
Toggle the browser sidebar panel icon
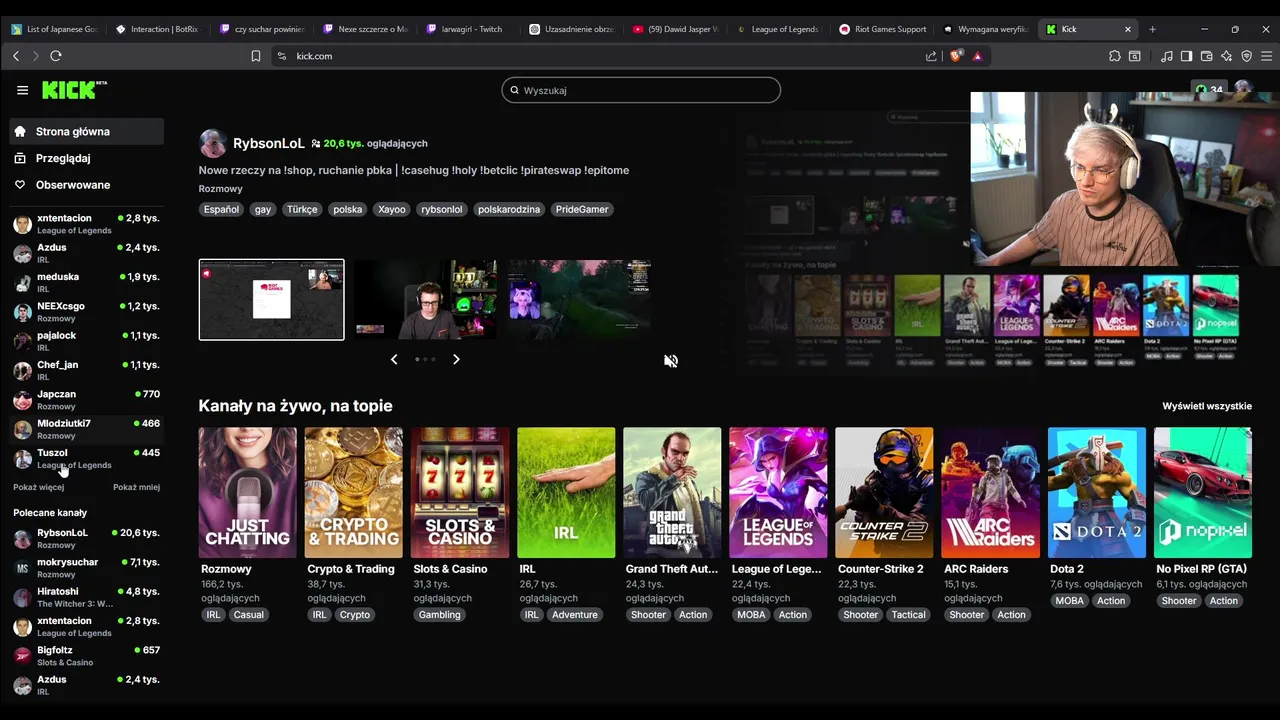(1186, 56)
